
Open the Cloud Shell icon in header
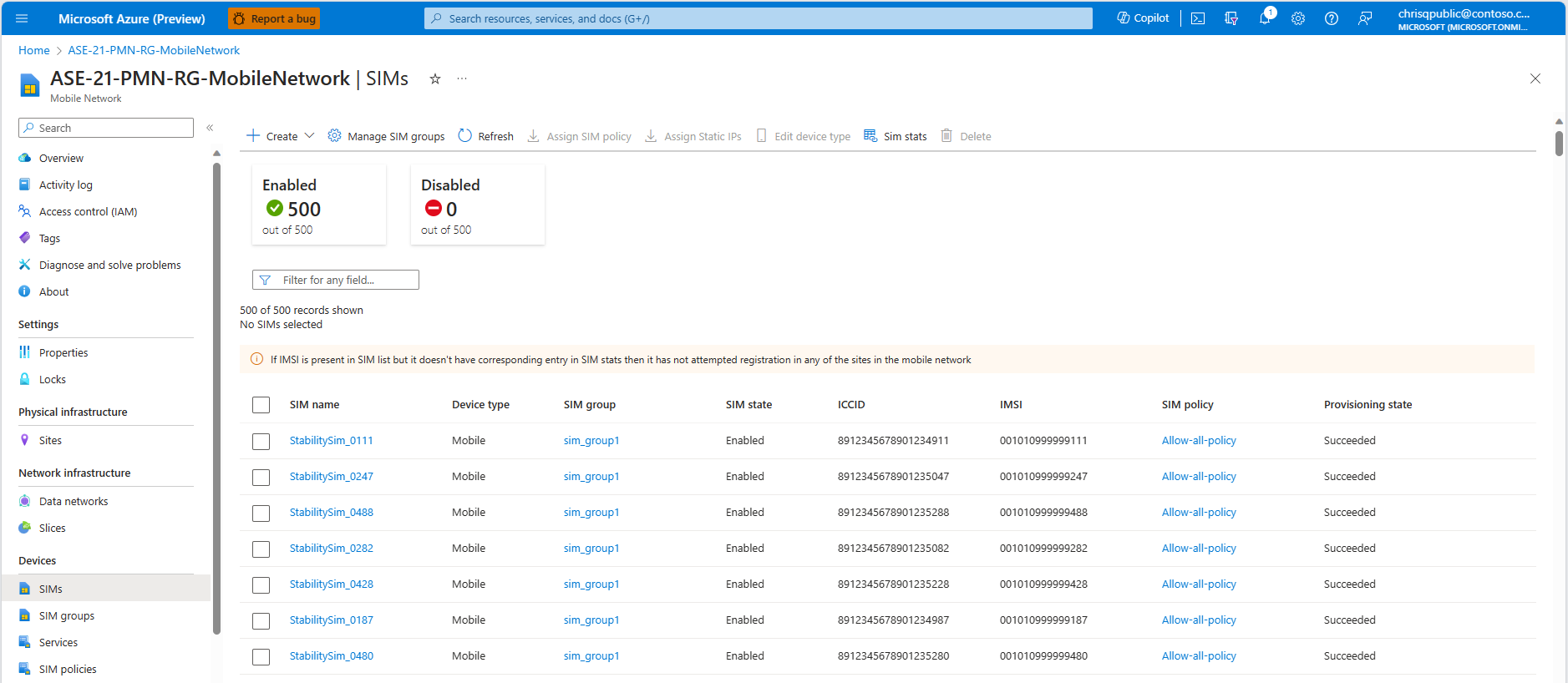click(x=1197, y=18)
